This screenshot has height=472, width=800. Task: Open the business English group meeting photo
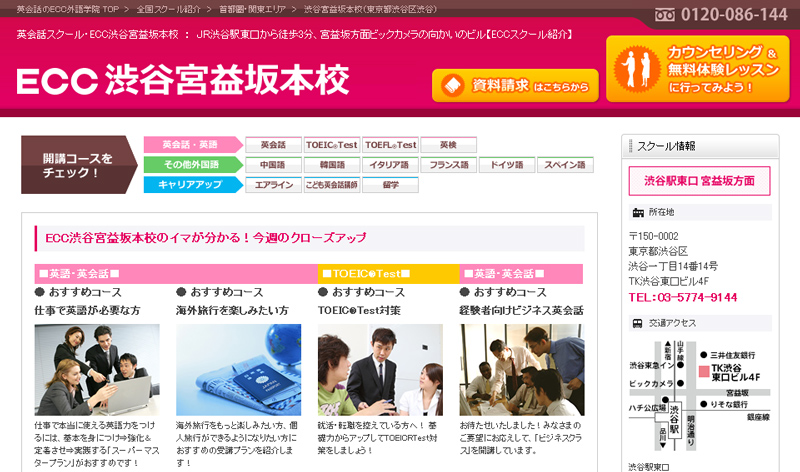coord(522,369)
